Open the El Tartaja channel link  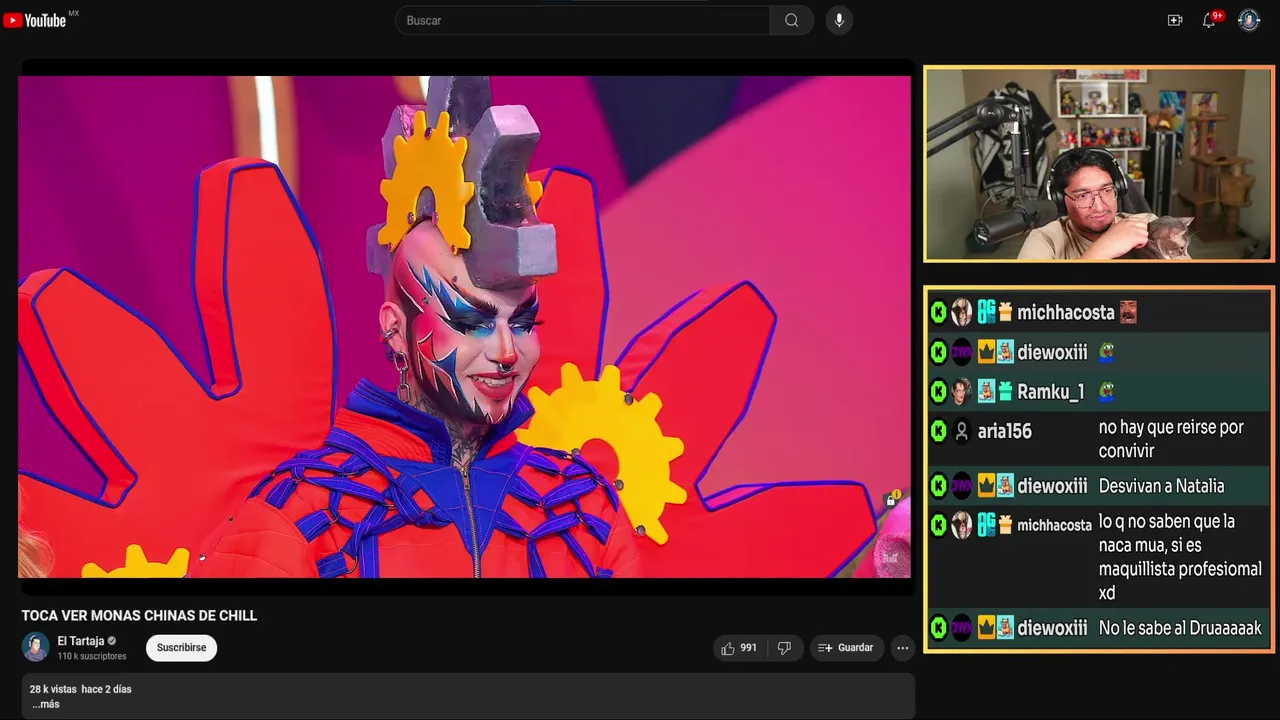81,641
